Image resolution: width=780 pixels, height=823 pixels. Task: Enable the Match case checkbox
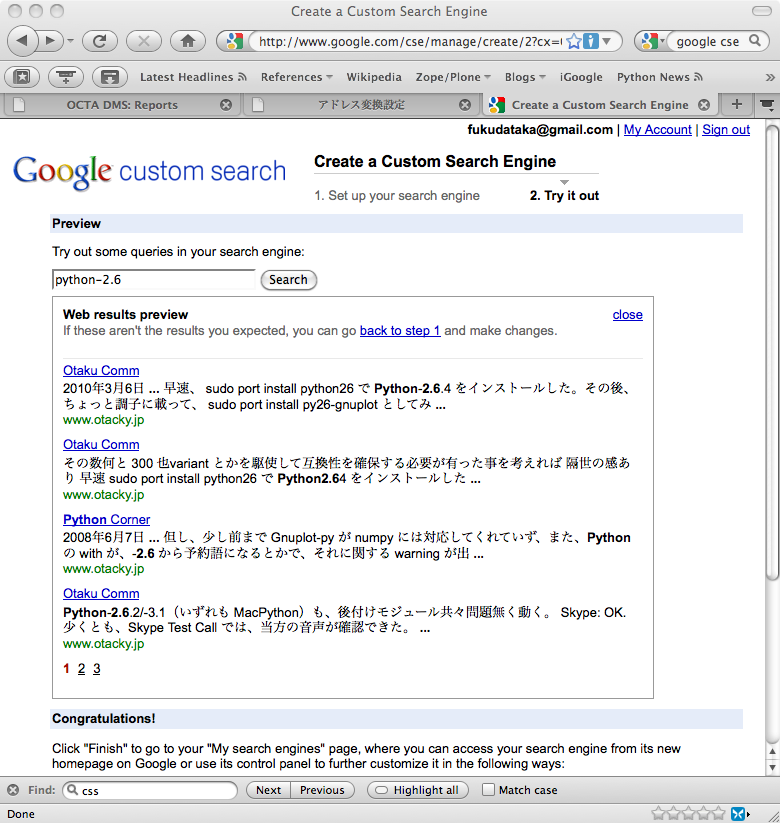(x=488, y=789)
